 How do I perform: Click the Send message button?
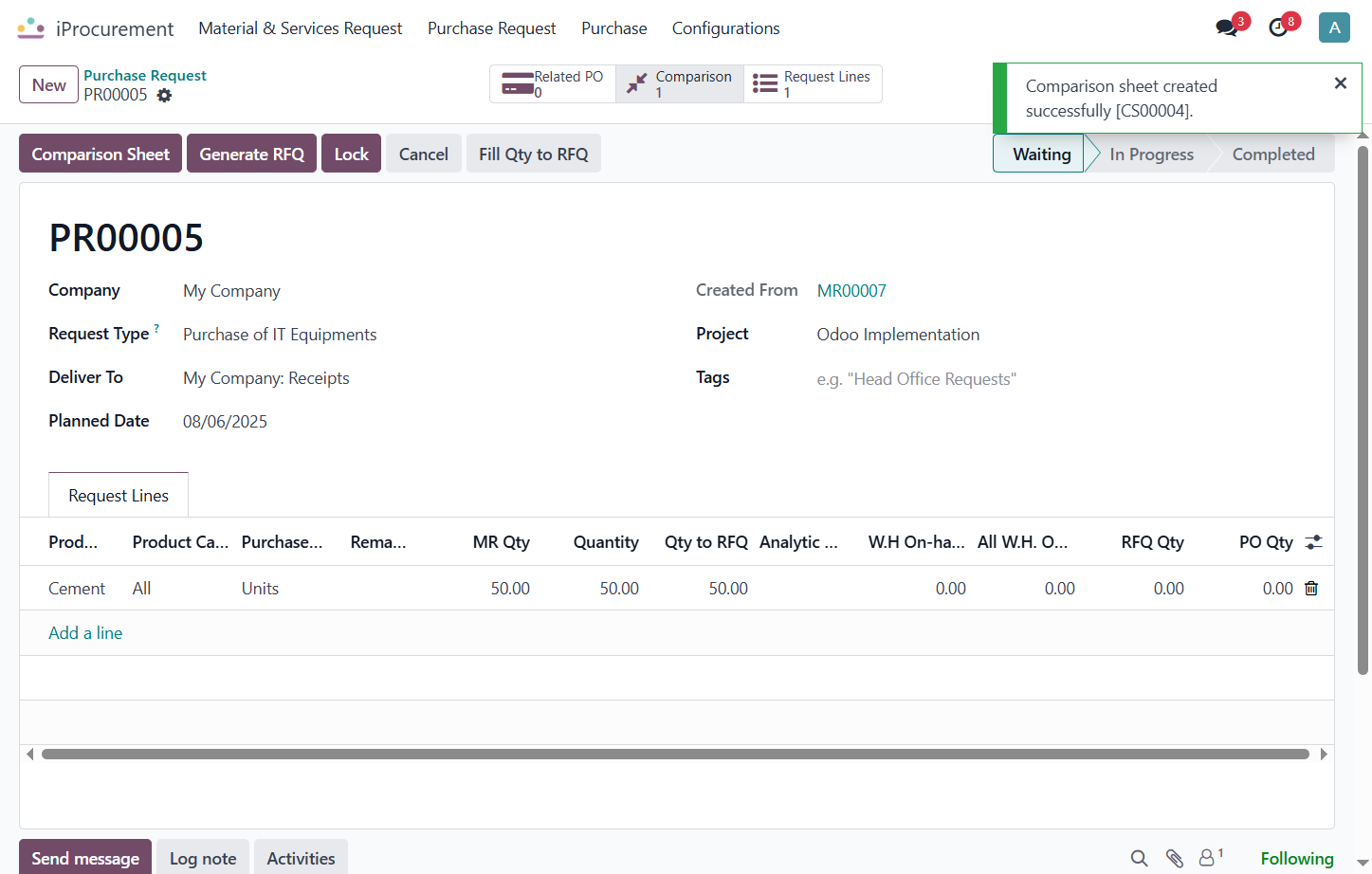85,858
